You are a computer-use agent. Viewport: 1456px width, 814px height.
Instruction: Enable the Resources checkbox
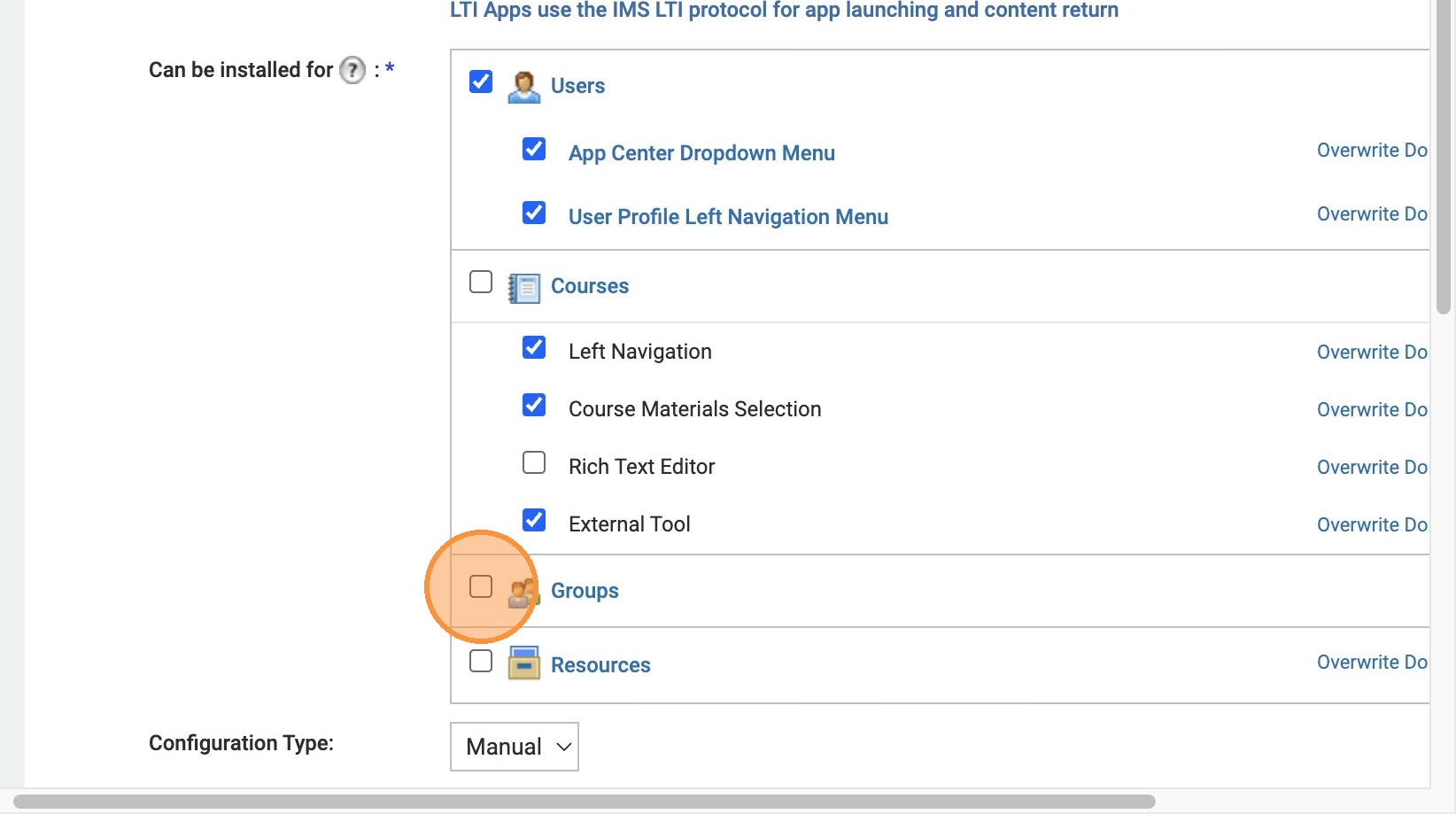pos(481,661)
